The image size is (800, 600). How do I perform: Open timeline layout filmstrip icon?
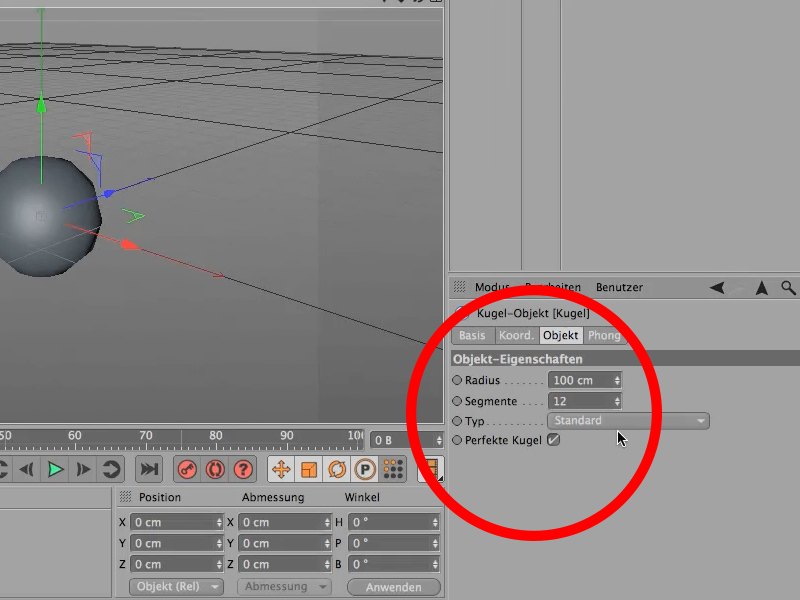click(x=431, y=469)
